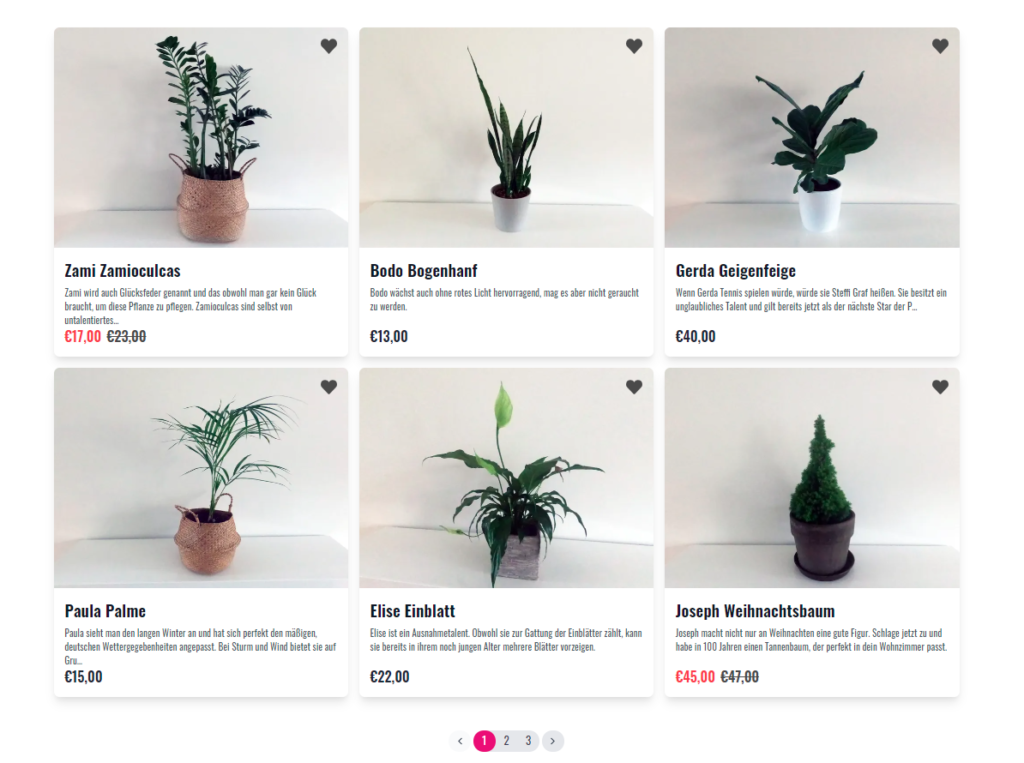View Elise Einblatt plant photo

click(506, 478)
